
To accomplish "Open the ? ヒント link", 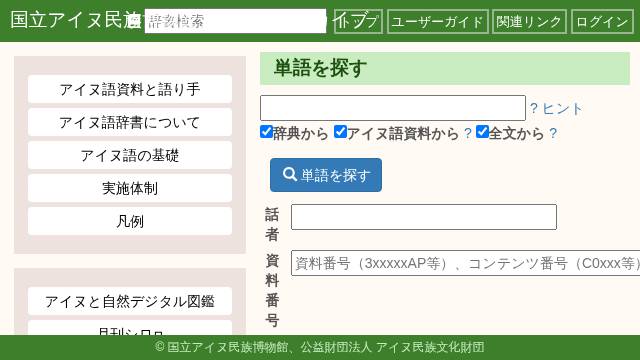I will (556, 109).
